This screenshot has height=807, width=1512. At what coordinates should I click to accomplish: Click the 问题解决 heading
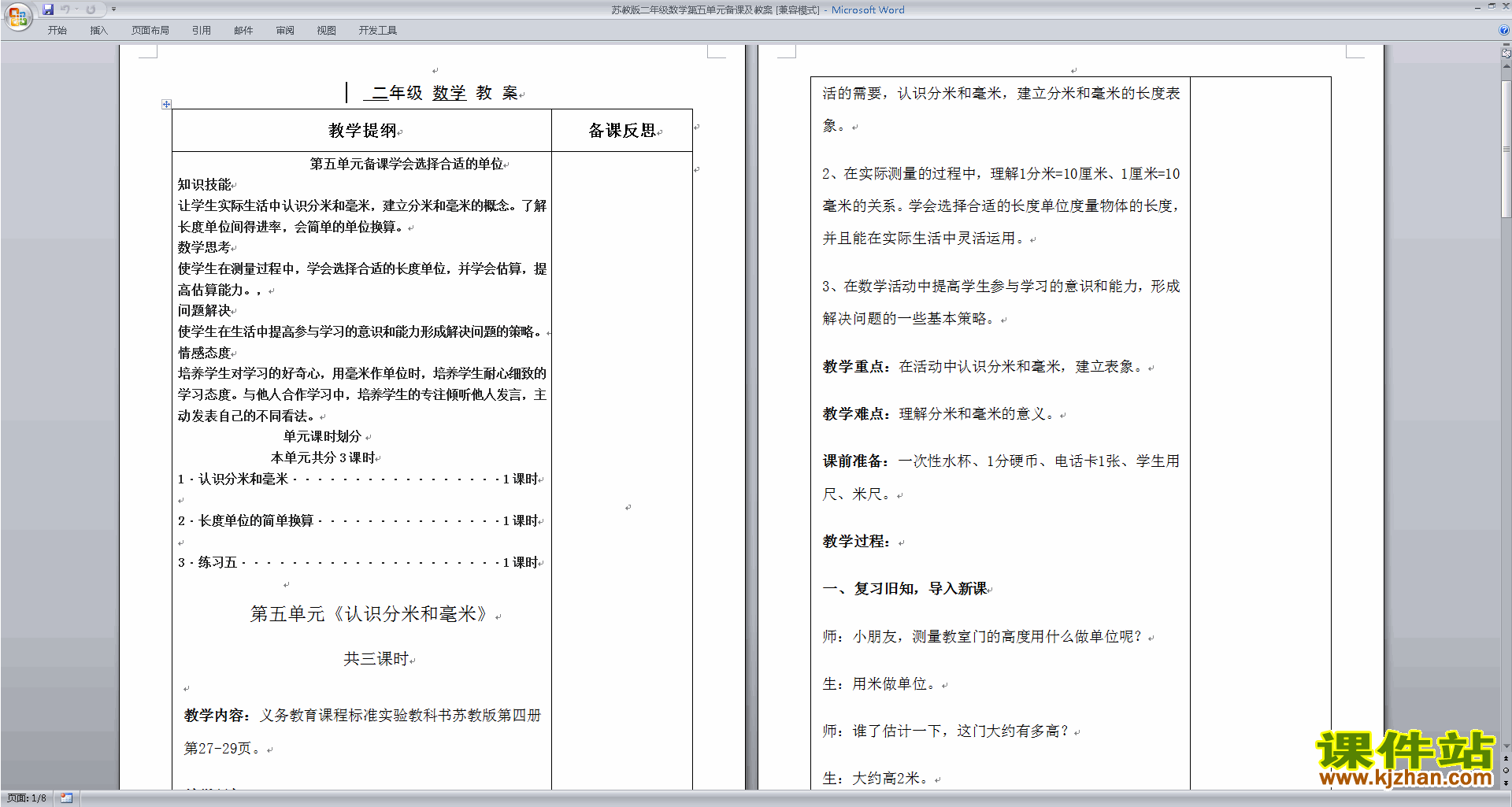[x=204, y=310]
